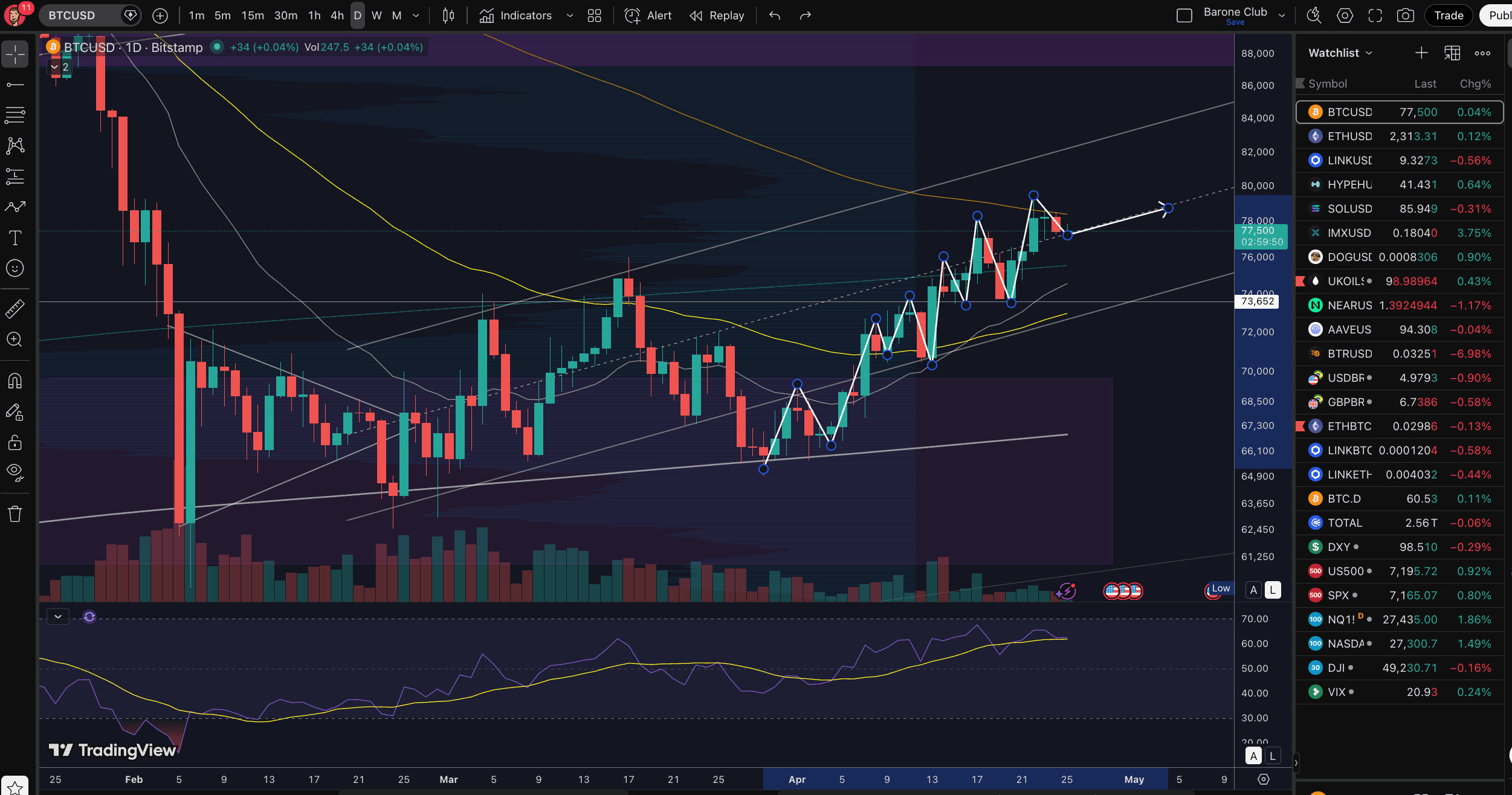Expand the Watchlist selector dropdown
The width and height of the screenshot is (1512, 795).
point(1340,53)
